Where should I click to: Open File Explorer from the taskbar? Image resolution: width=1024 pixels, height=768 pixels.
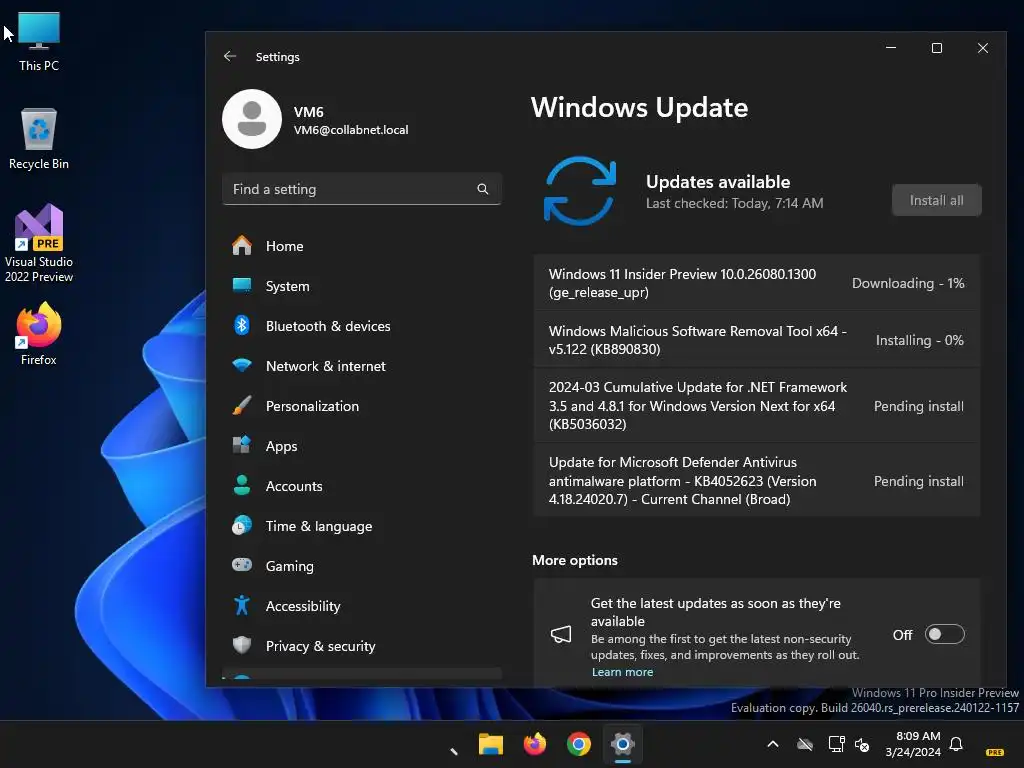pyautogui.click(x=490, y=744)
